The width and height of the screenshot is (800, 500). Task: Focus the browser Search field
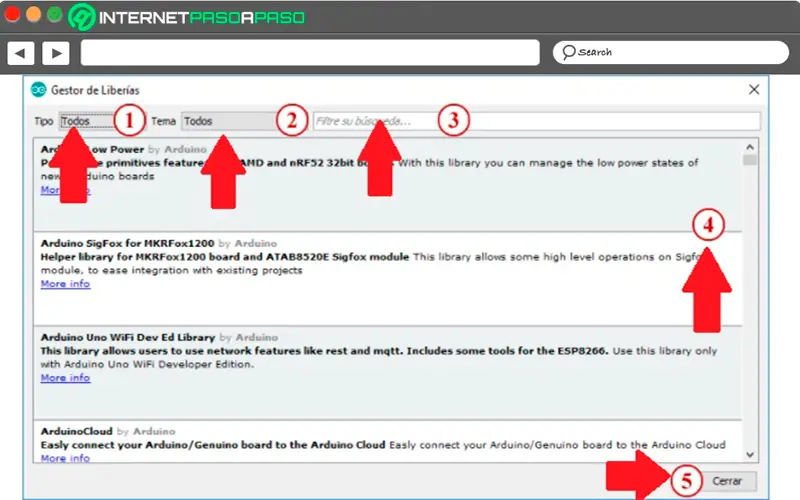671,53
